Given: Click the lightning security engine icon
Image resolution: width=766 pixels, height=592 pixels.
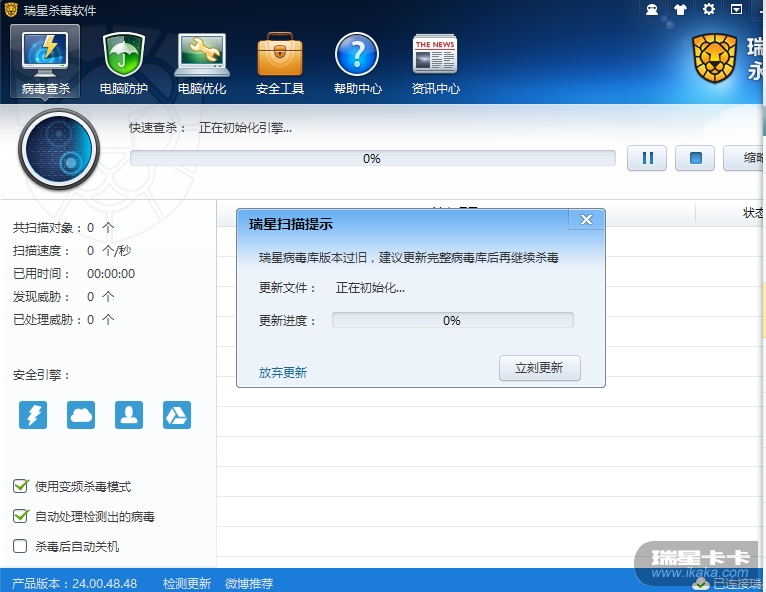Looking at the screenshot, I should click(33, 415).
